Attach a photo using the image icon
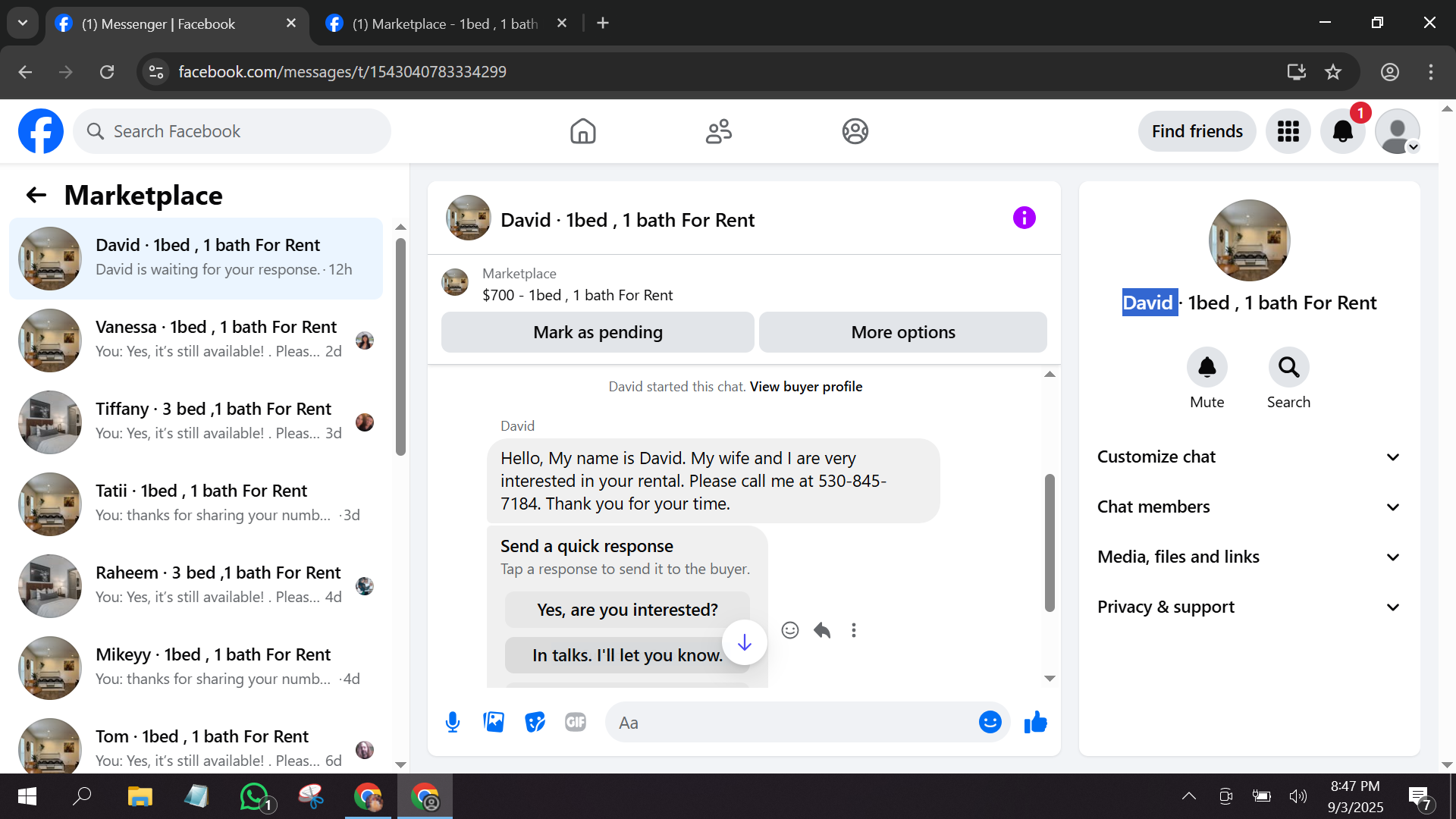The height and width of the screenshot is (819, 1456). click(494, 722)
